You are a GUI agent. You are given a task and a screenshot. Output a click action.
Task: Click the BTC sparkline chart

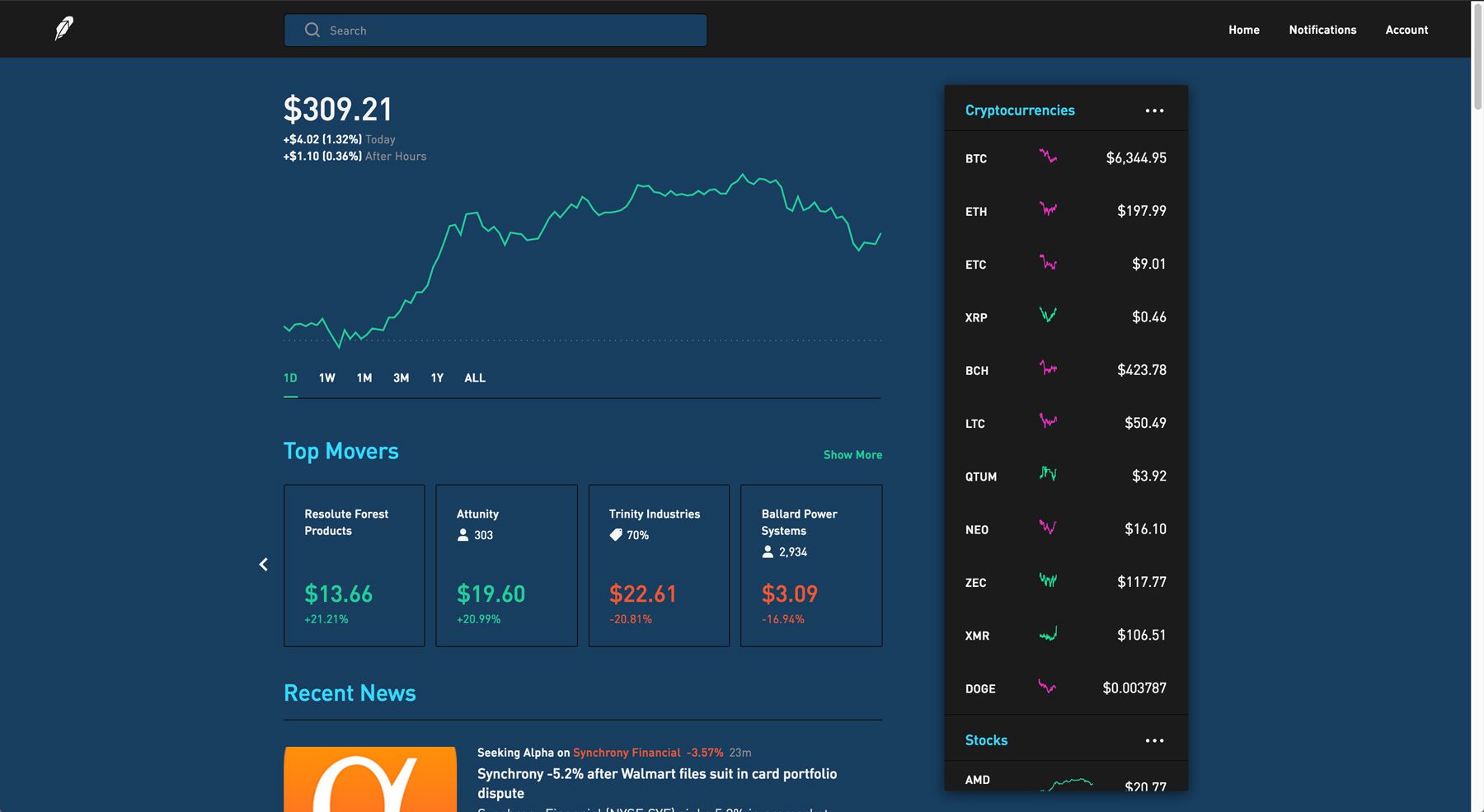[1049, 157]
